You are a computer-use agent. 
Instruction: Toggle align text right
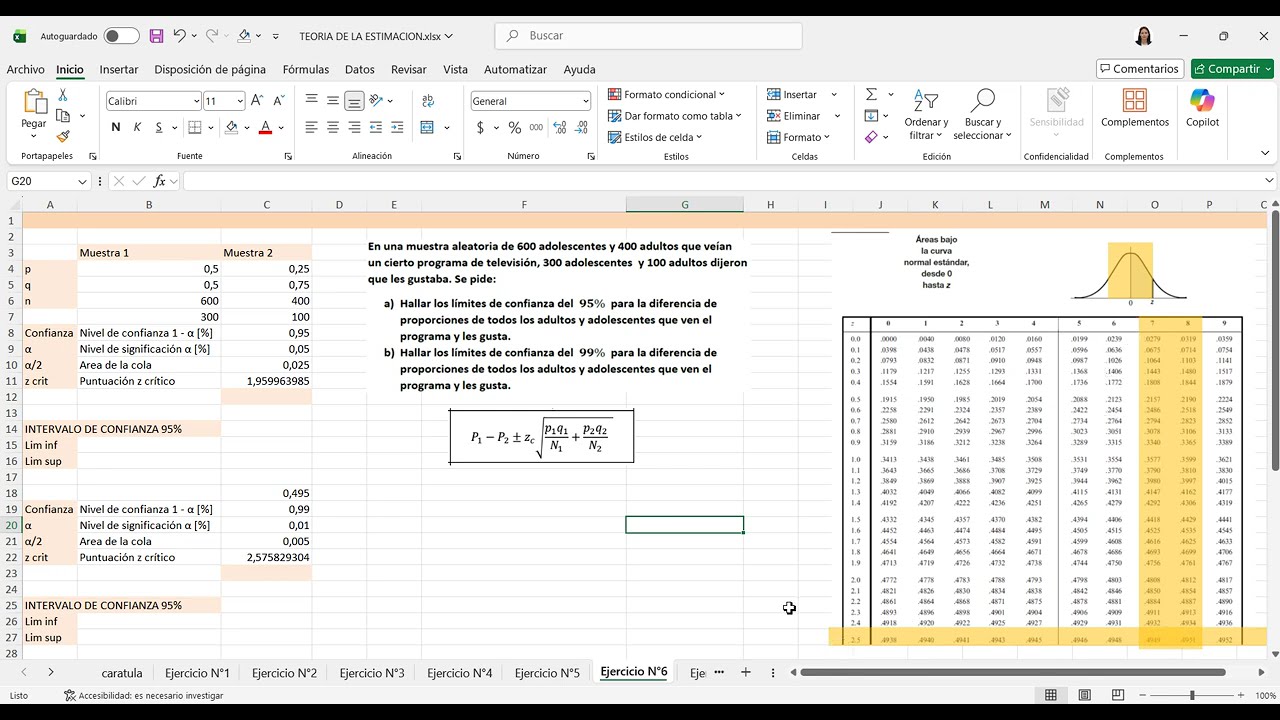[x=354, y=127]
